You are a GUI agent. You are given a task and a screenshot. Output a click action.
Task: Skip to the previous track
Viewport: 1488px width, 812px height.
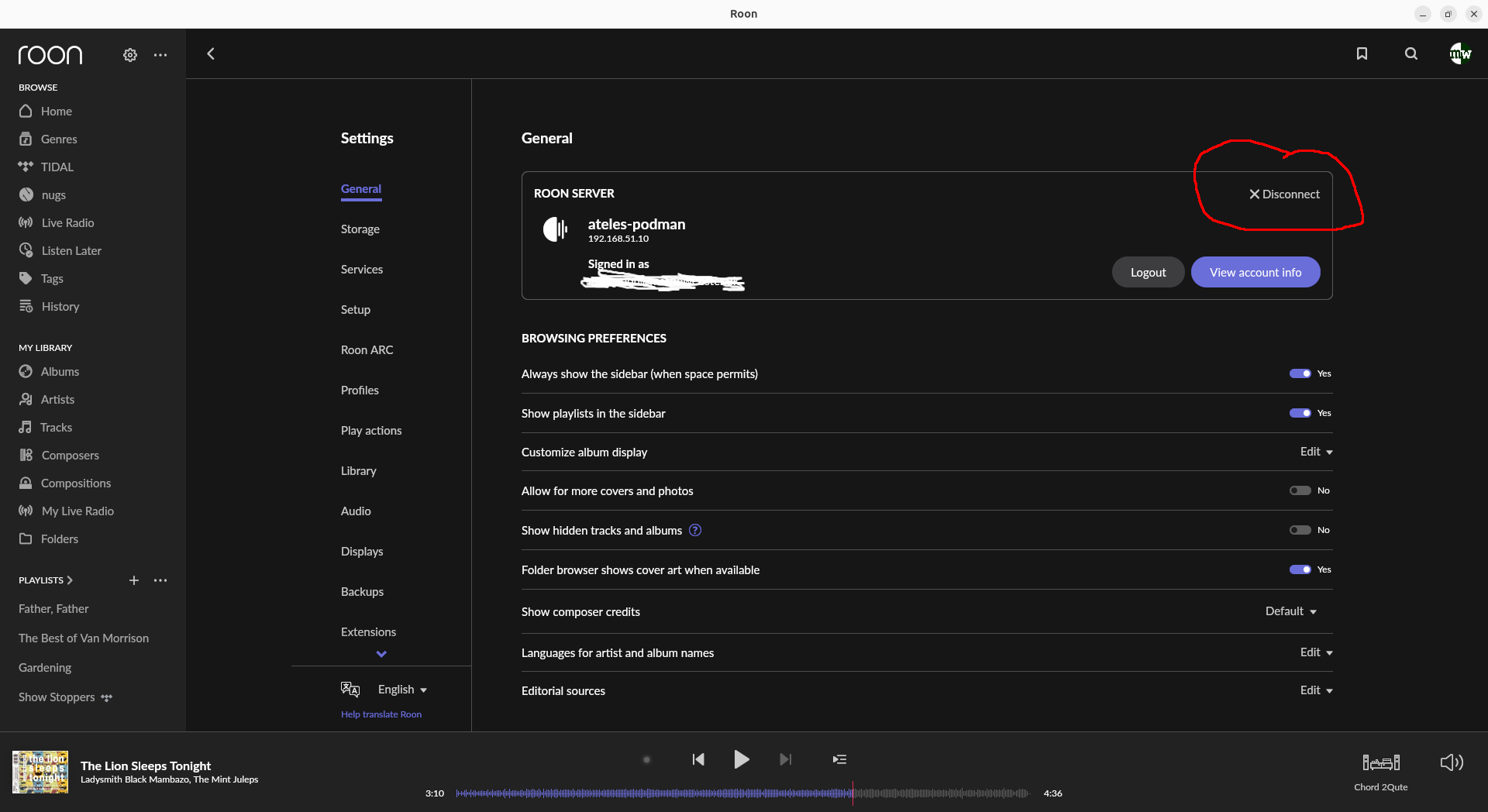(698, 759)
